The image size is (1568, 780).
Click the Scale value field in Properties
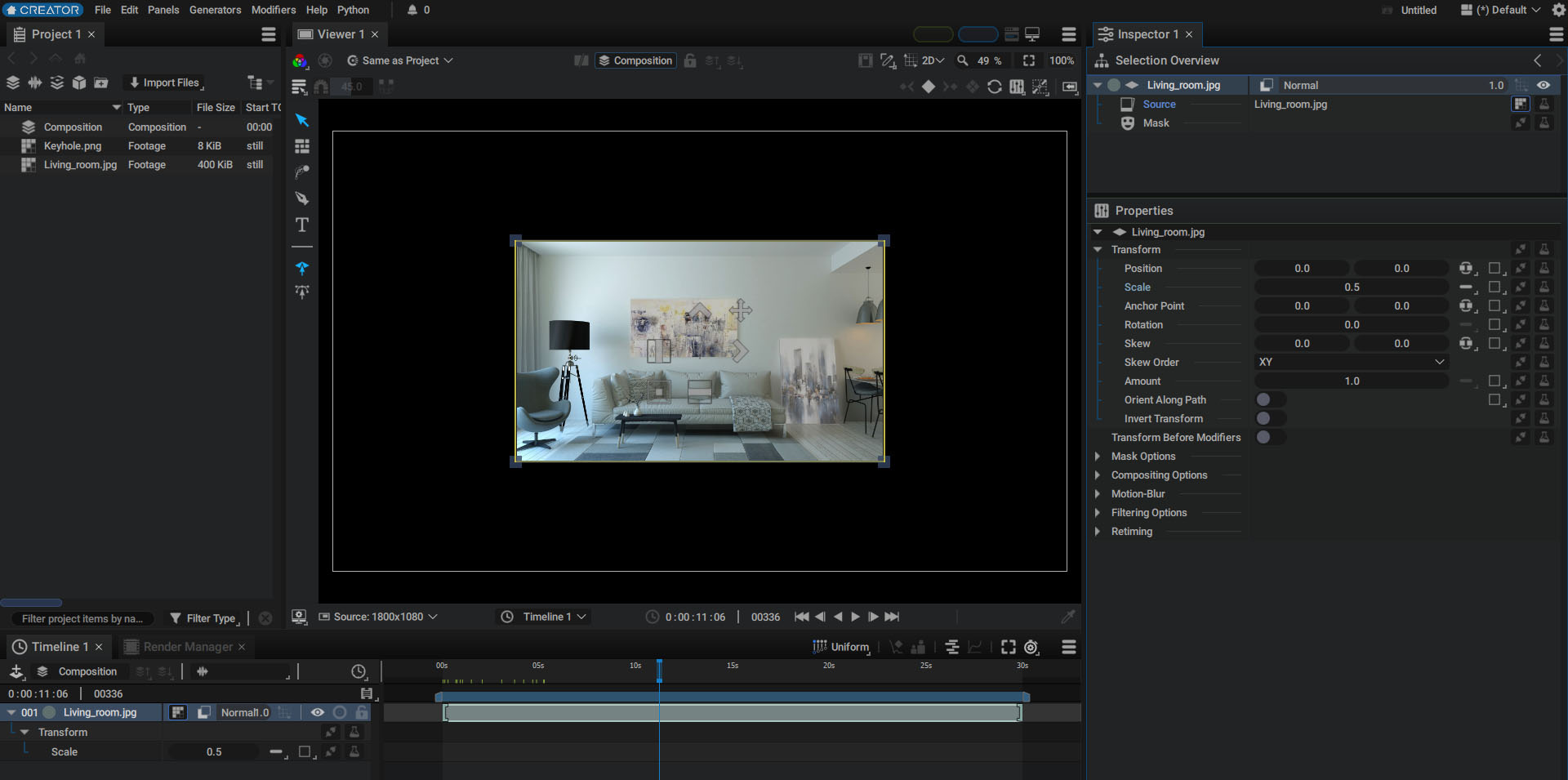1352,287
